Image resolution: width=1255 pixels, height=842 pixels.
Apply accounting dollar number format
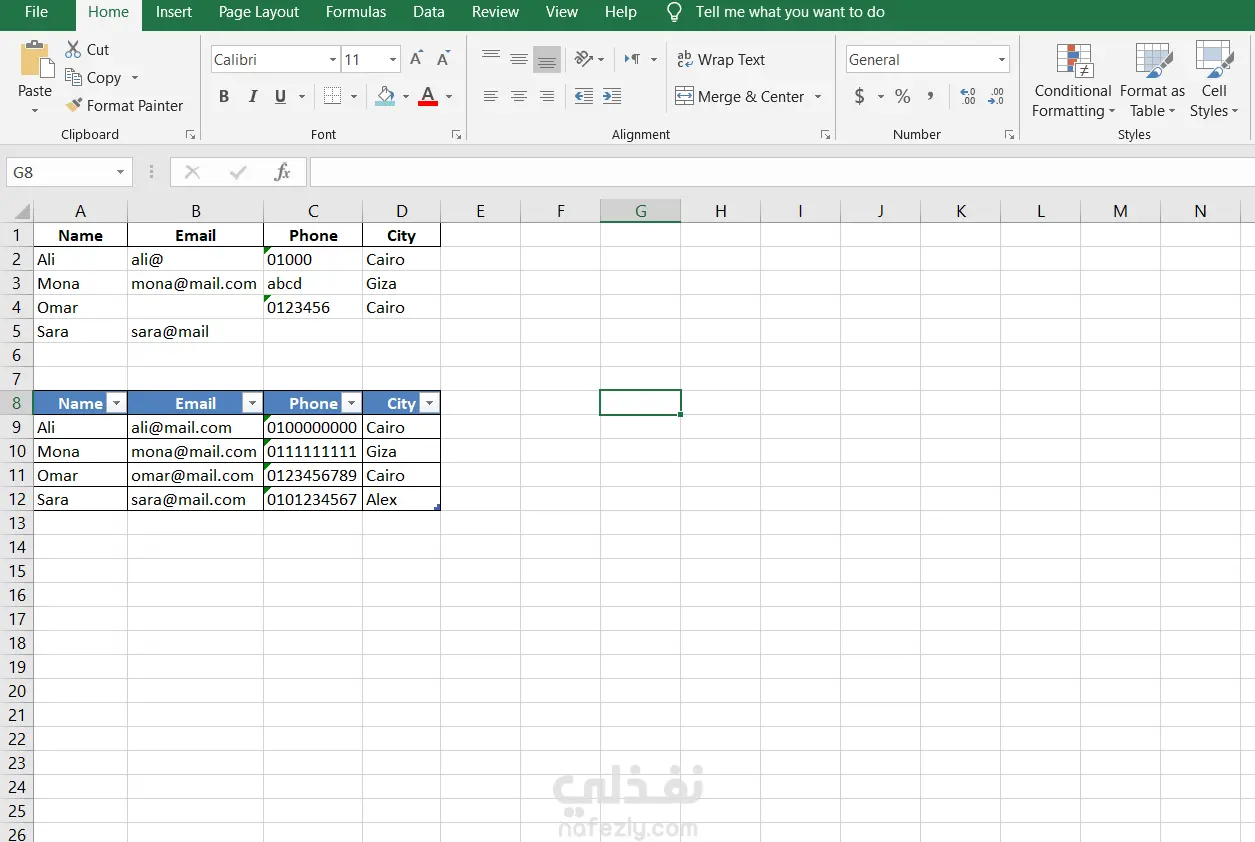point(859,96)
